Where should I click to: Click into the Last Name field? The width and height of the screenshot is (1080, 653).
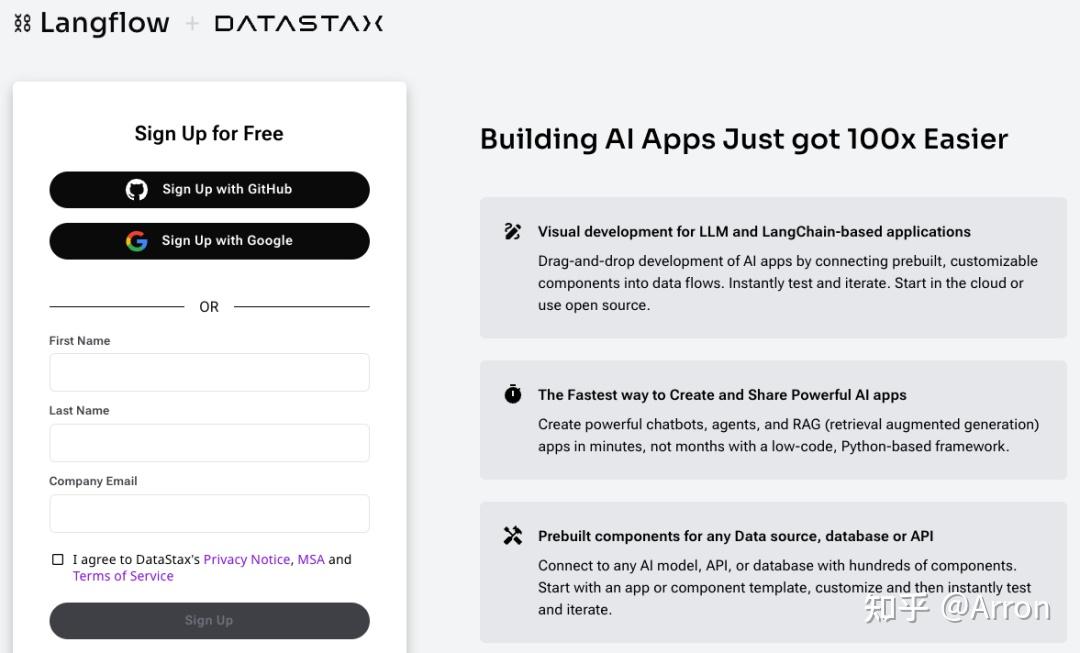tap(209, 443)
